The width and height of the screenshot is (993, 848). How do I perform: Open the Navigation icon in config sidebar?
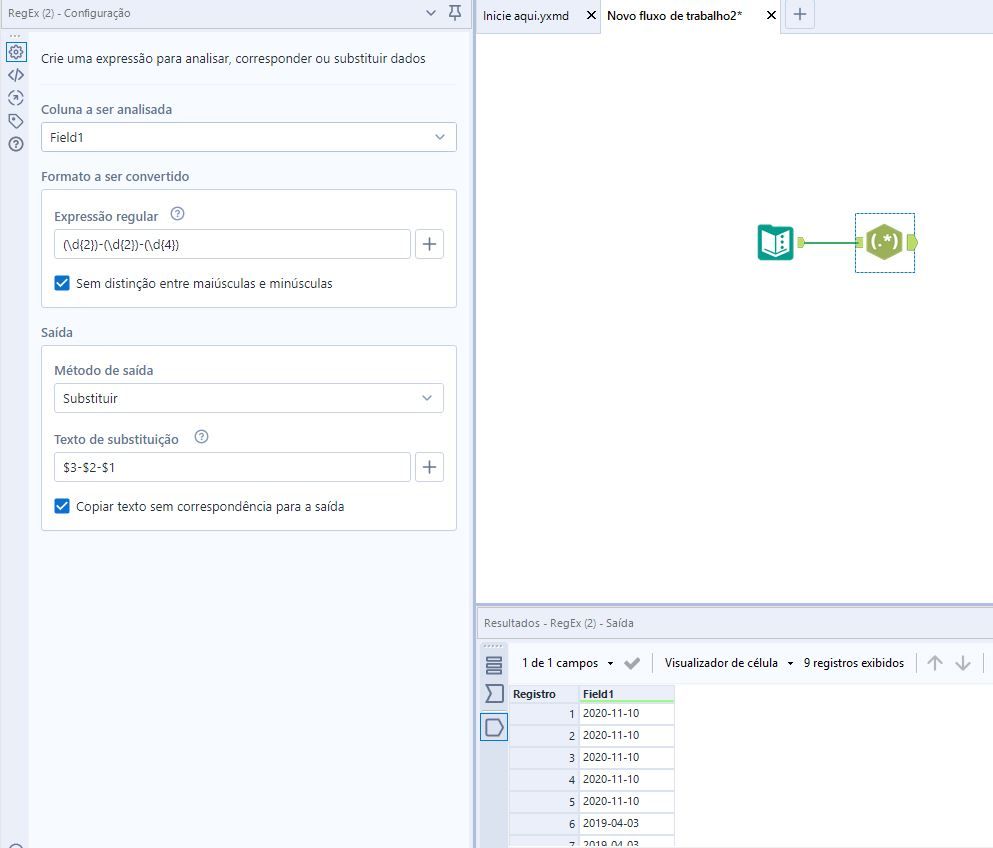16,98
